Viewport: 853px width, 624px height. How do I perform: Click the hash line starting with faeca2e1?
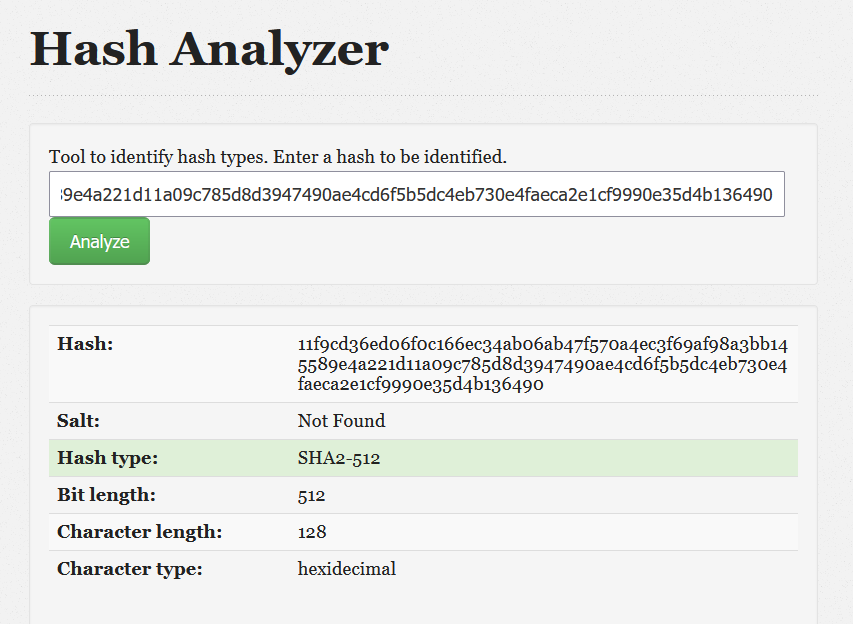click(x=420, y=384)
